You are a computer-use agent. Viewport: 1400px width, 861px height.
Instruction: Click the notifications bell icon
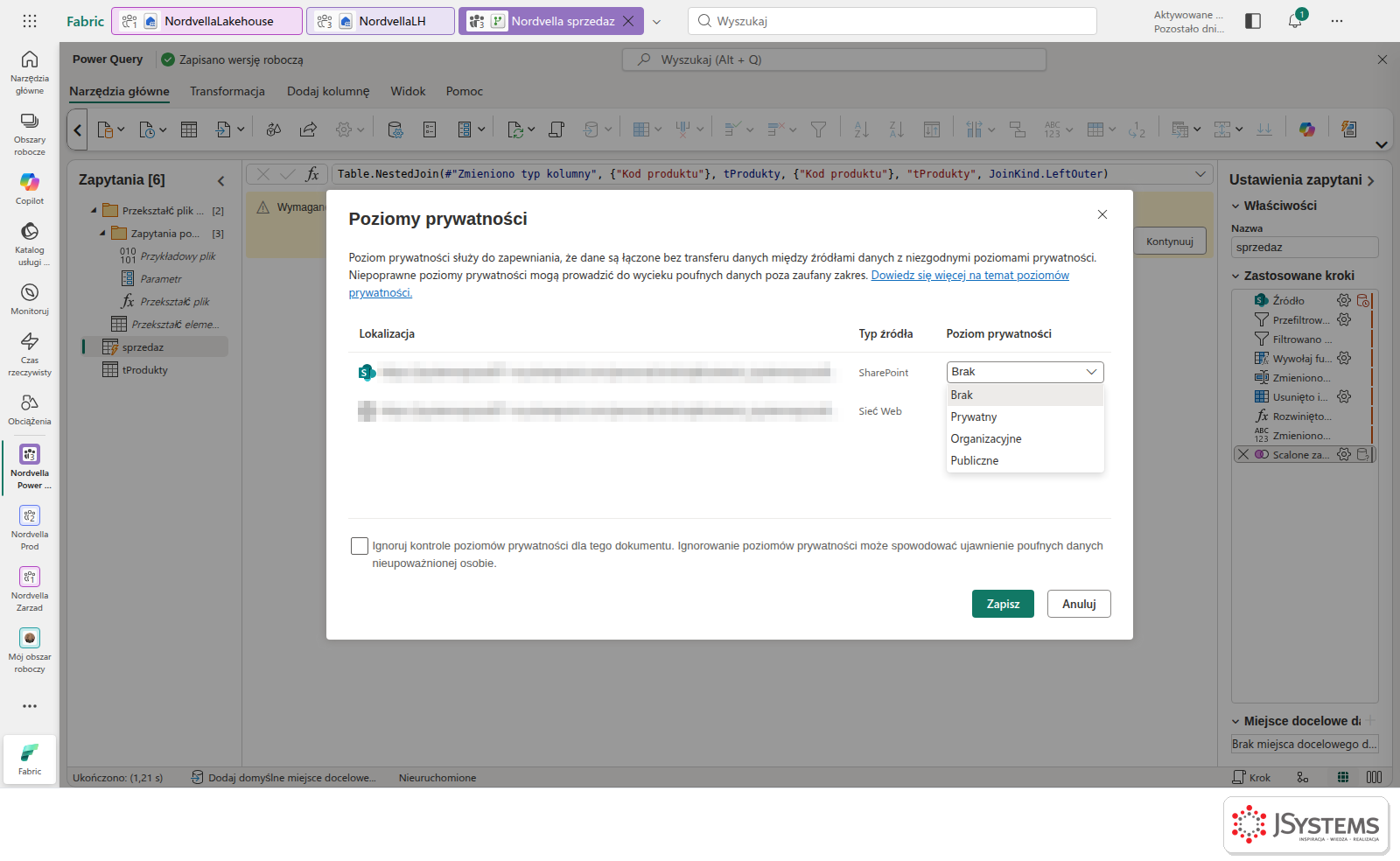pos(1295,21)
